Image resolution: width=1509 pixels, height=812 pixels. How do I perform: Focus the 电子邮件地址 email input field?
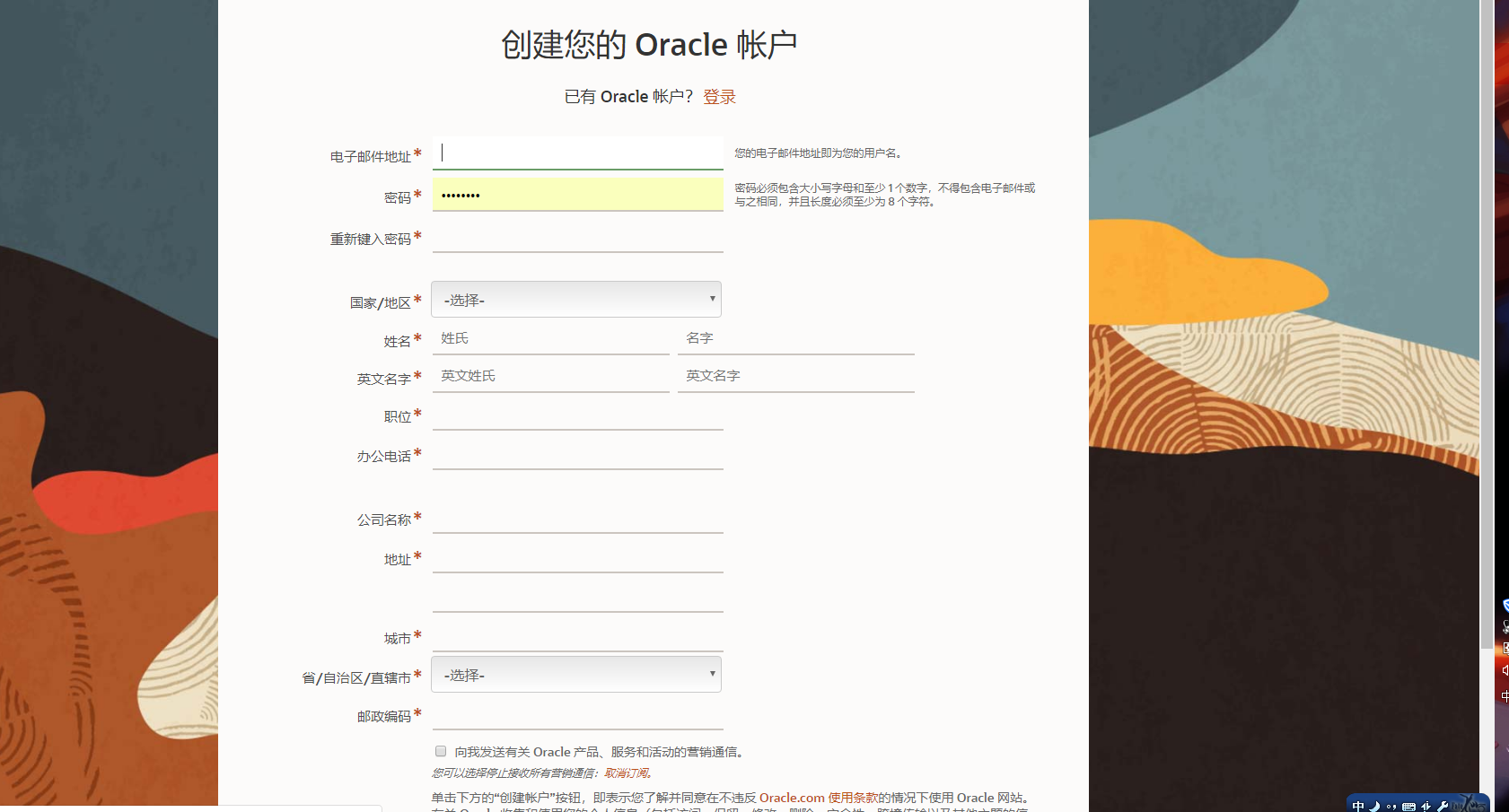577,153
